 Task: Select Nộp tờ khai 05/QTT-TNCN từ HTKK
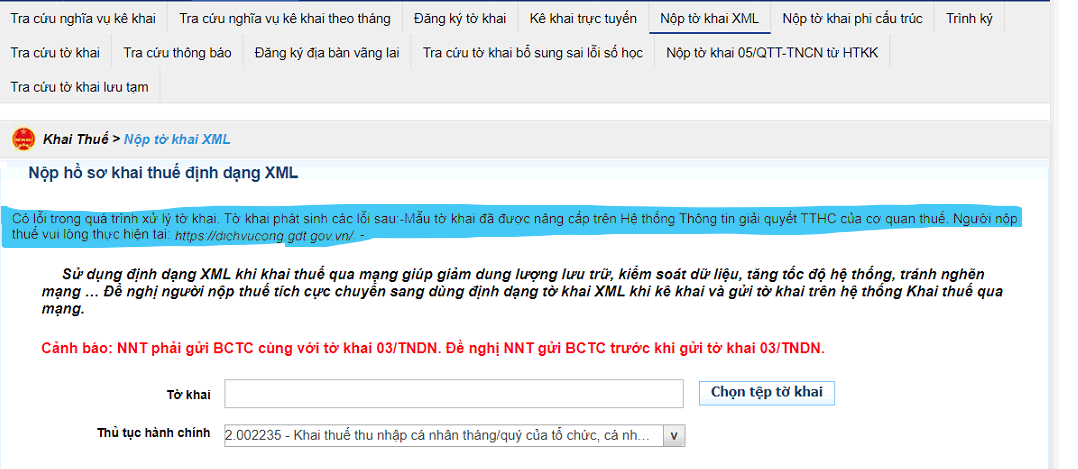(x=771, y=52)
